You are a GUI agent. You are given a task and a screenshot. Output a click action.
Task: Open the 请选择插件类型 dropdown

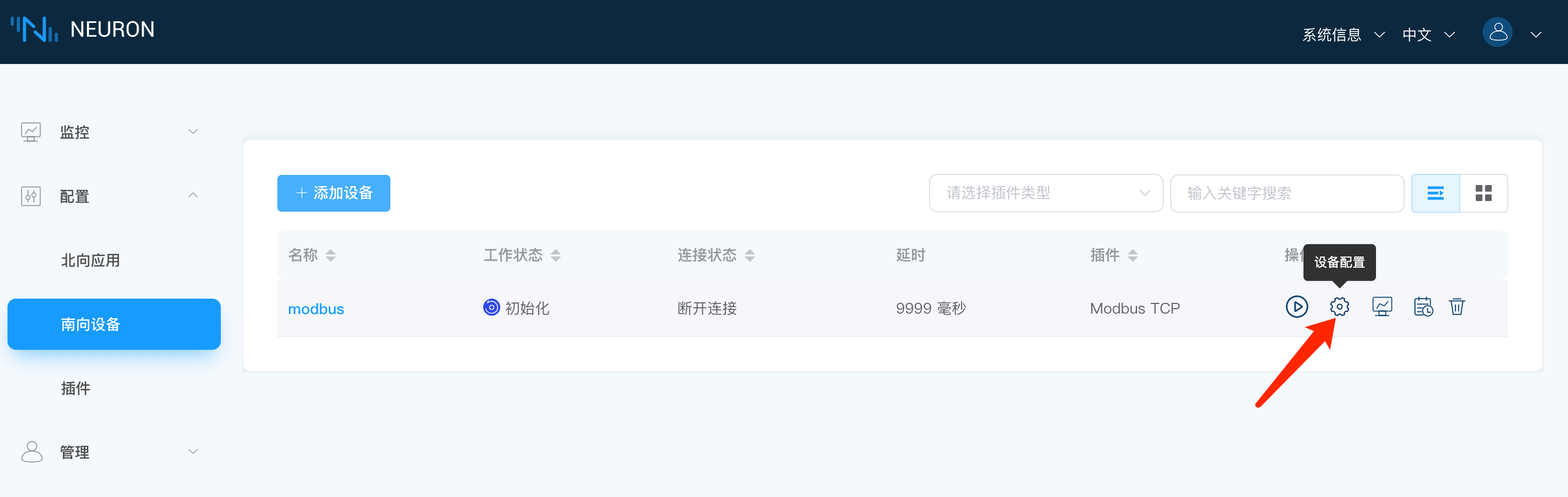point(1045,194)
